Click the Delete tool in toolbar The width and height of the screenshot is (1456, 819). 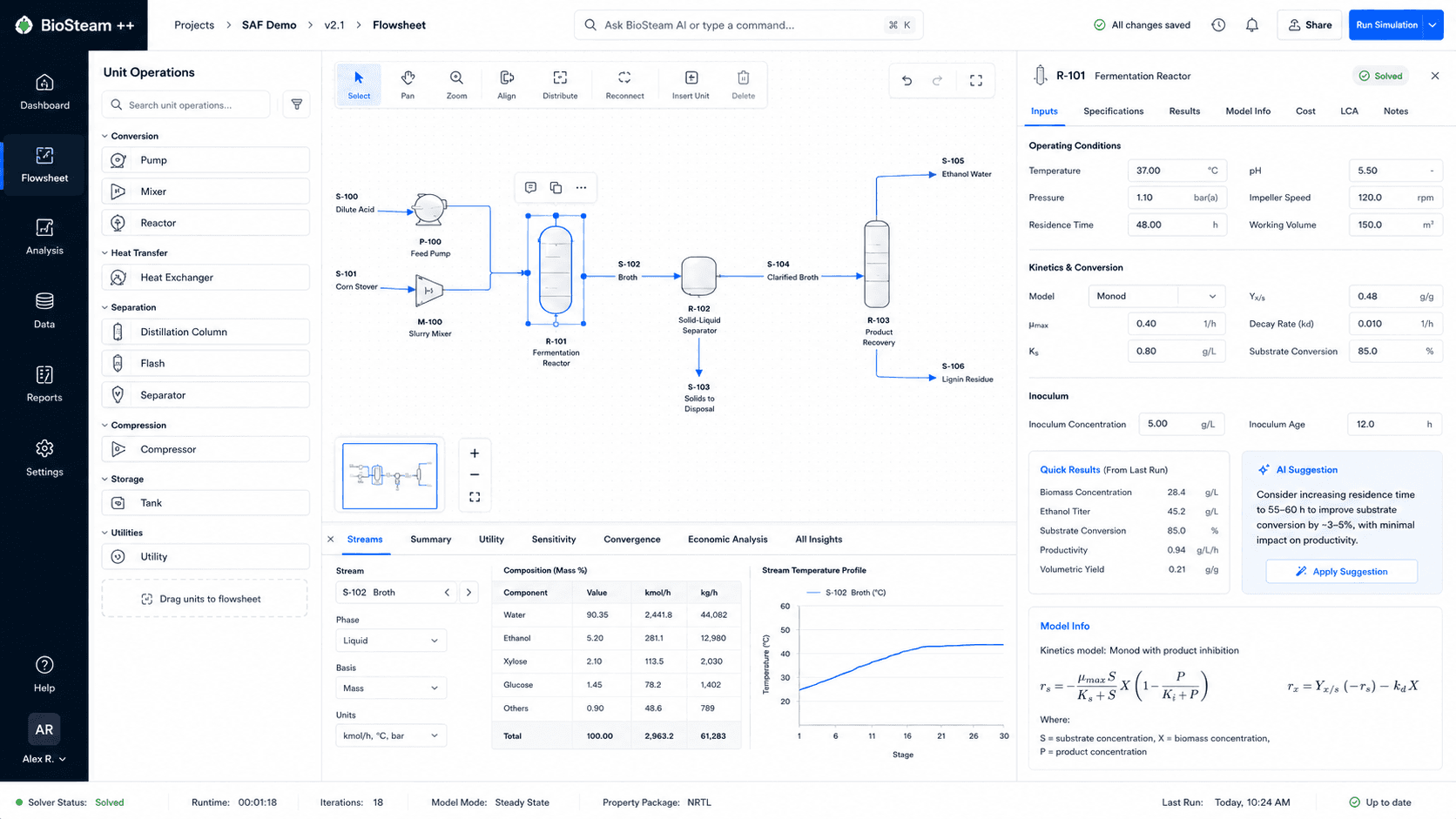point(743,85)
